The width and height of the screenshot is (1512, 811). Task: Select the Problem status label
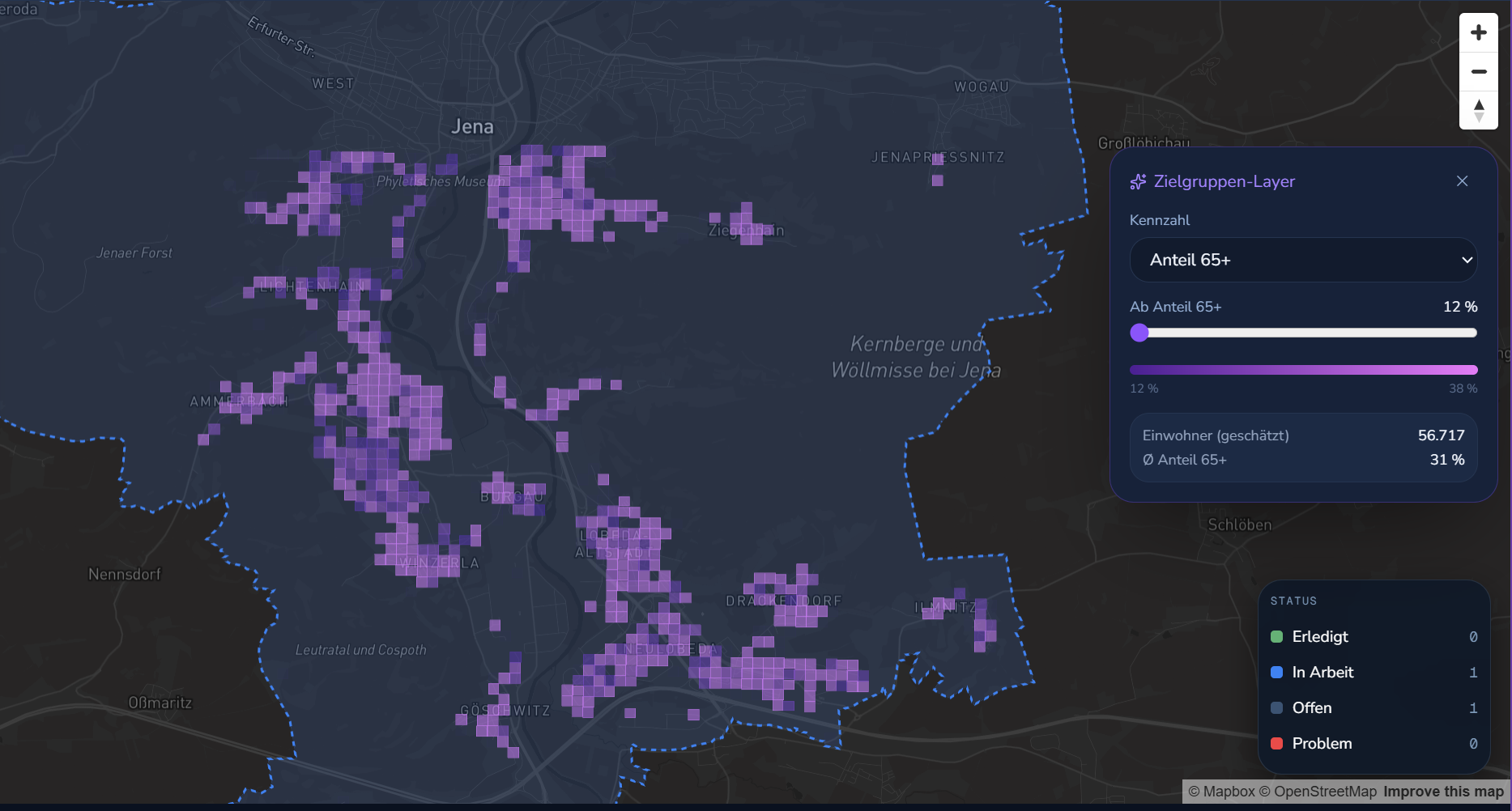[1322, 744]
